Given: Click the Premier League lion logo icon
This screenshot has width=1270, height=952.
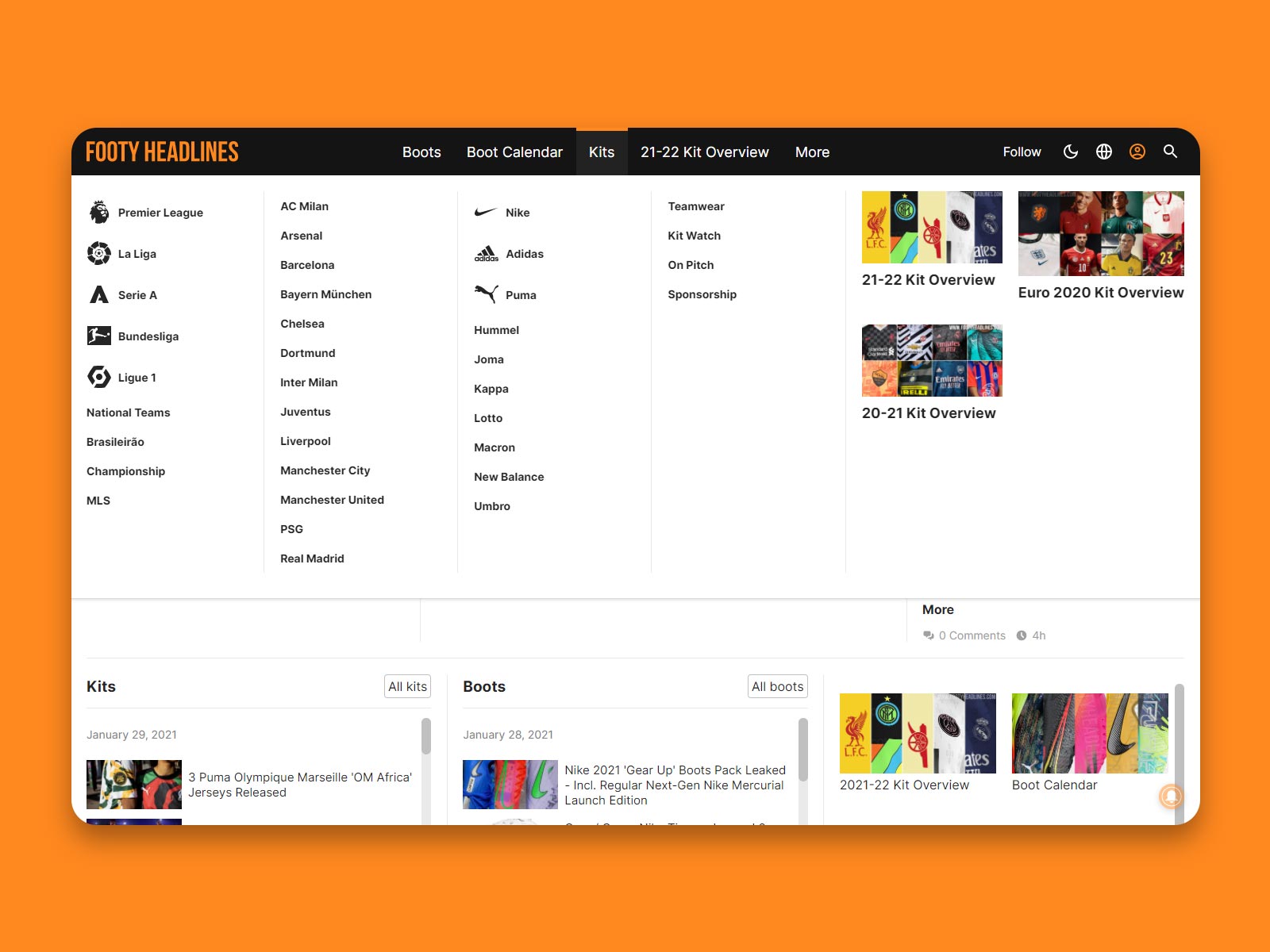Looking at the screenshot, I should point(99,212).
